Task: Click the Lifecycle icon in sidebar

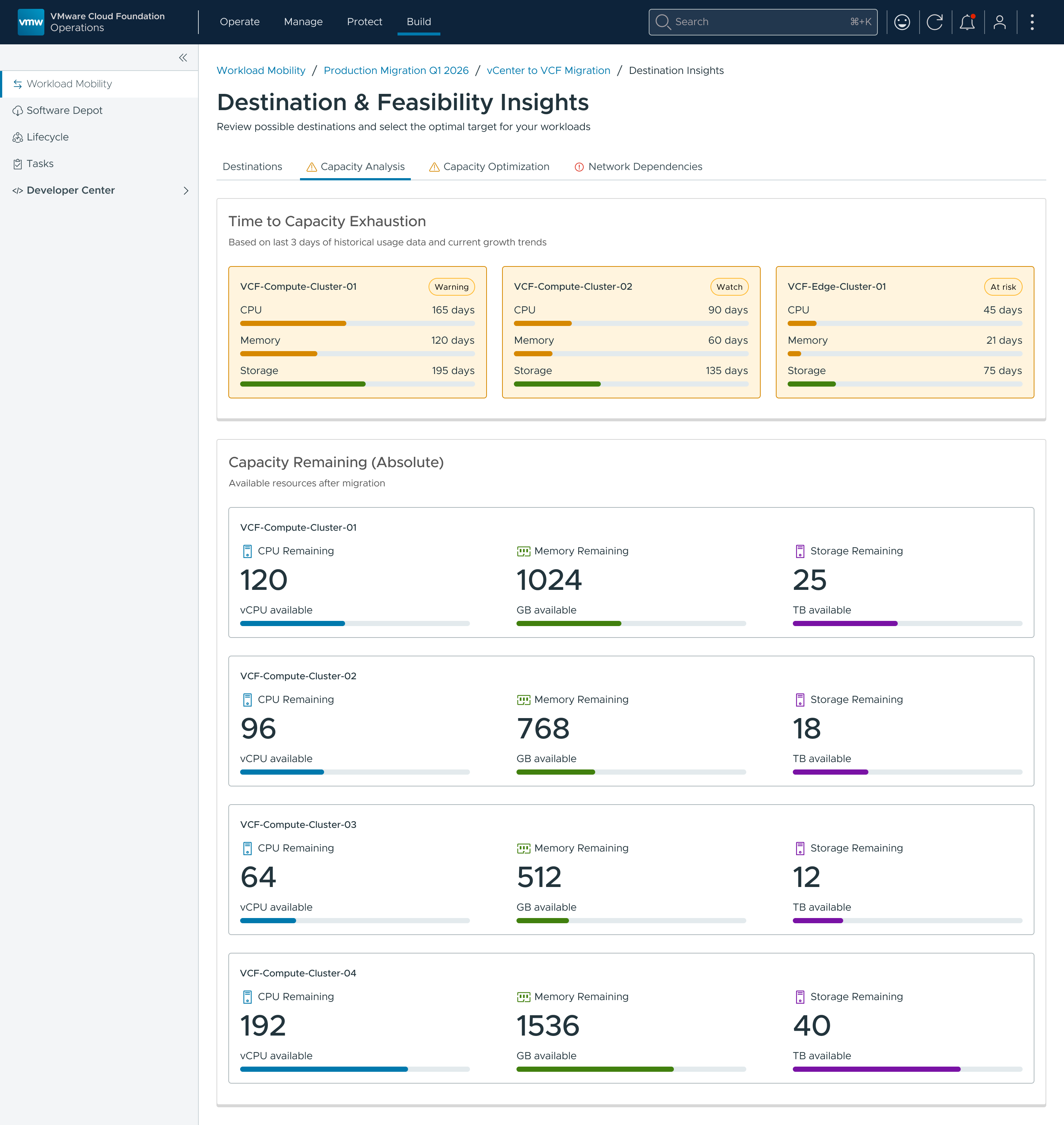Action: pos(18,137)
